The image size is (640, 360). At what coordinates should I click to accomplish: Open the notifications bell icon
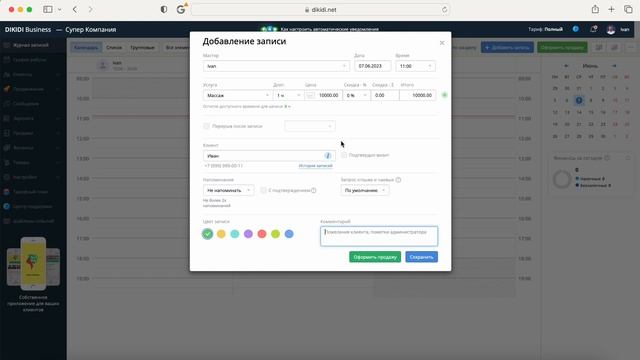tap(593, 29)
